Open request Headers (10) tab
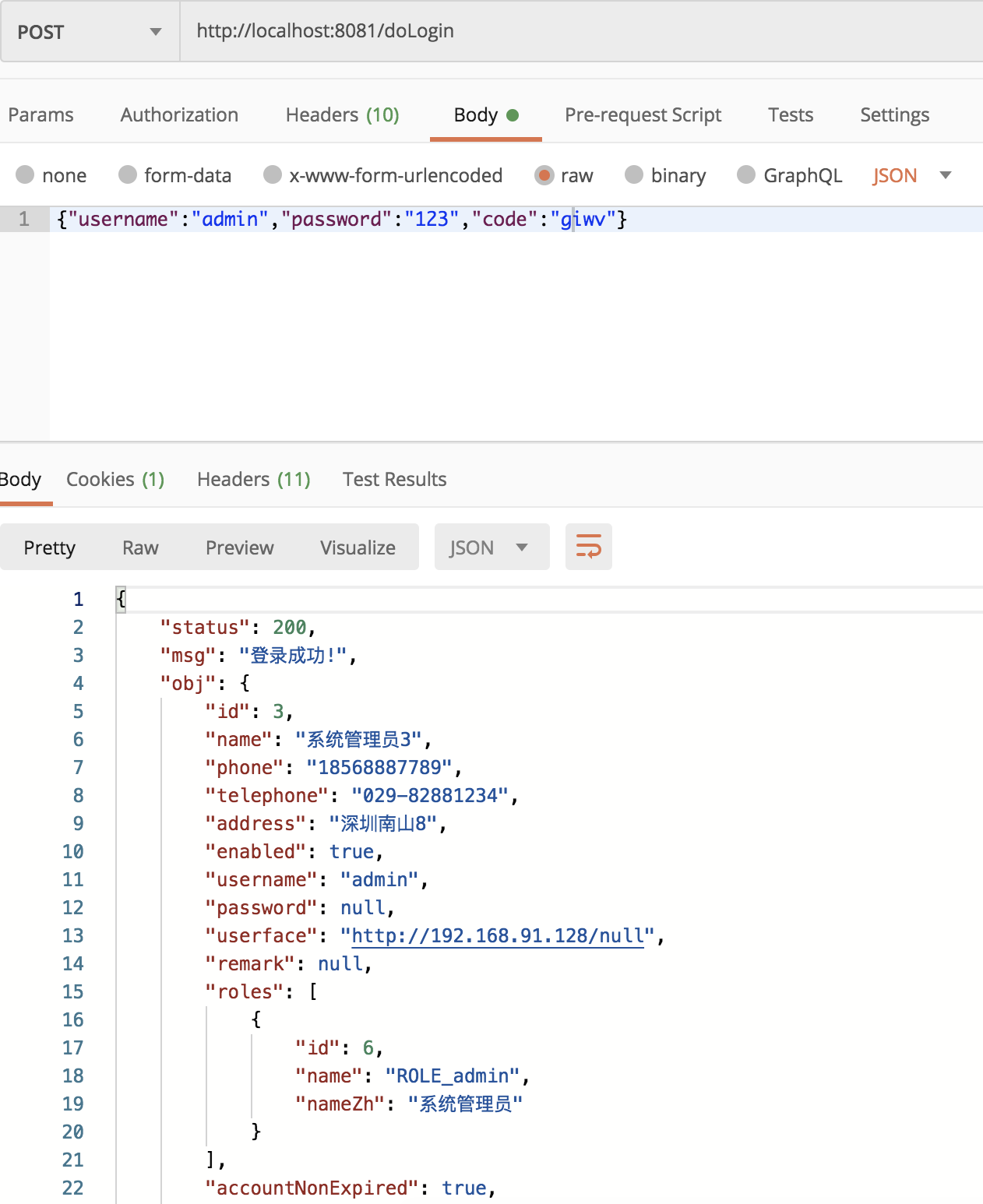Image resolution: width=983 pixels, height=1204 pixels. pos(342,115)
